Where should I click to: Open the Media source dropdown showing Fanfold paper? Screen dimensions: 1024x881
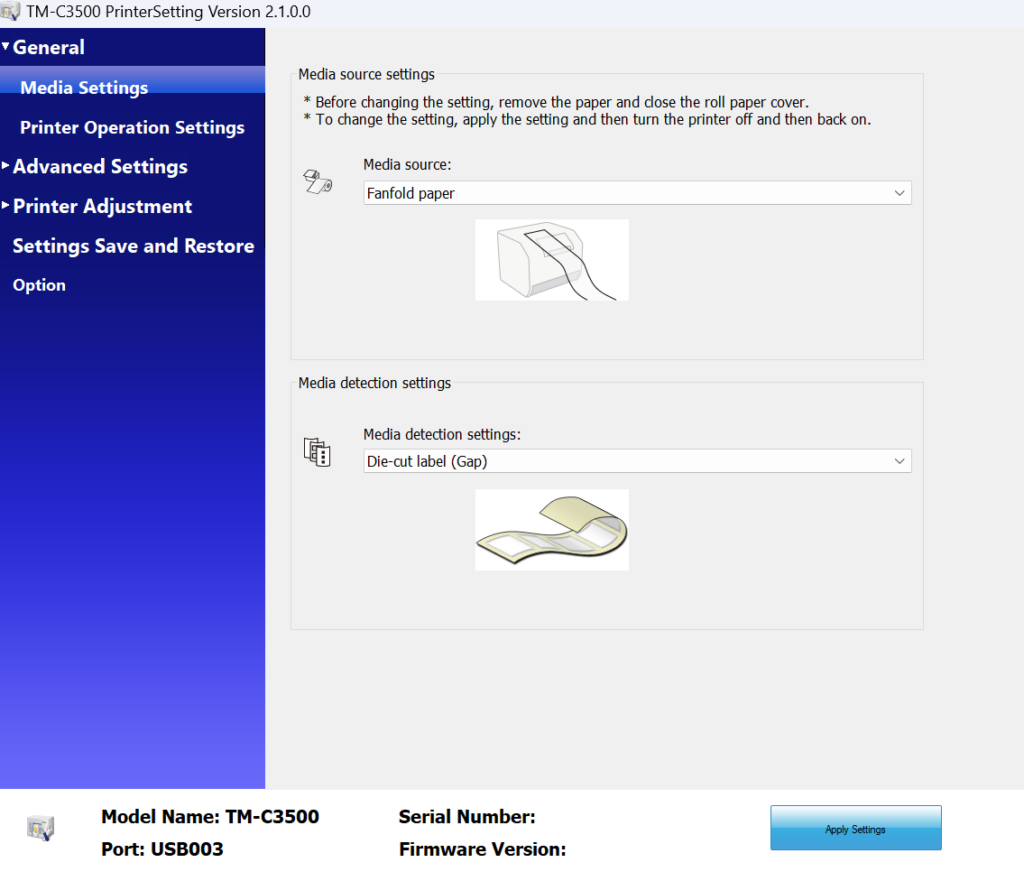pyautogui.click(x=637, y=193)
